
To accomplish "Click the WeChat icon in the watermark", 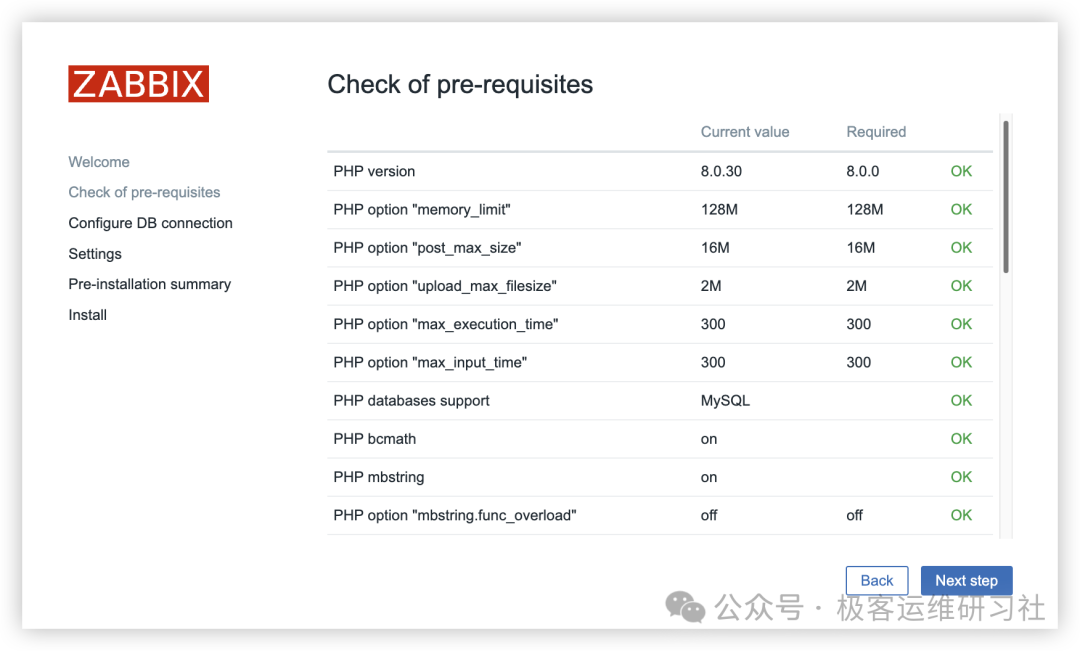I will [685, 606].
